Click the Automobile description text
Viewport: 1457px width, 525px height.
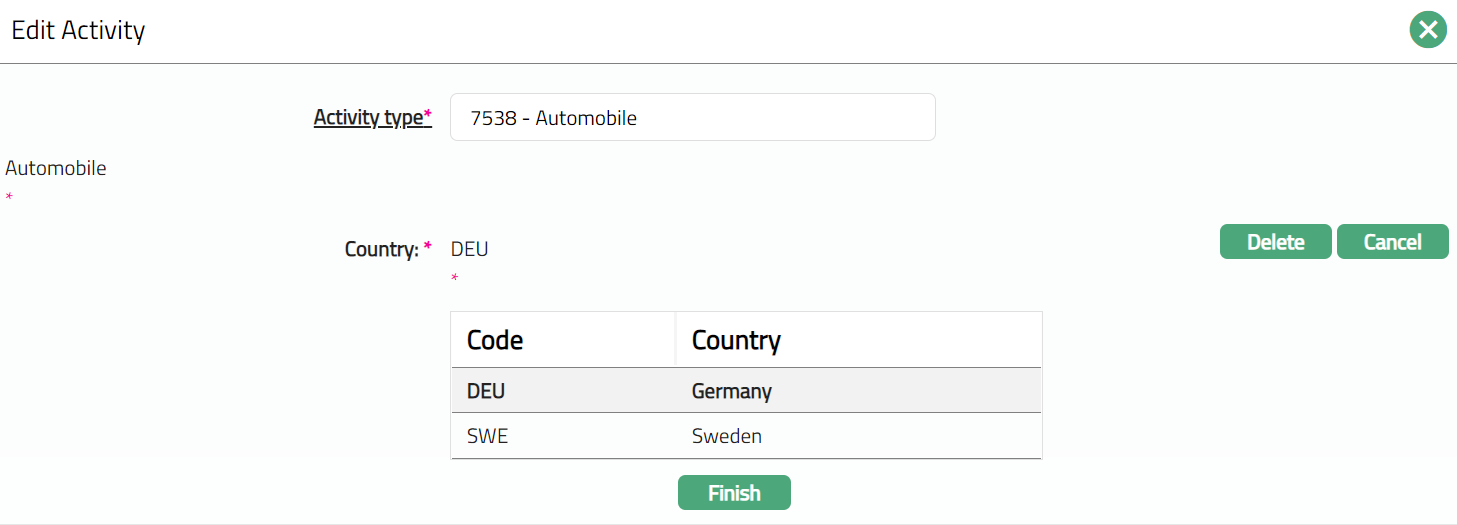pos(56,168)
